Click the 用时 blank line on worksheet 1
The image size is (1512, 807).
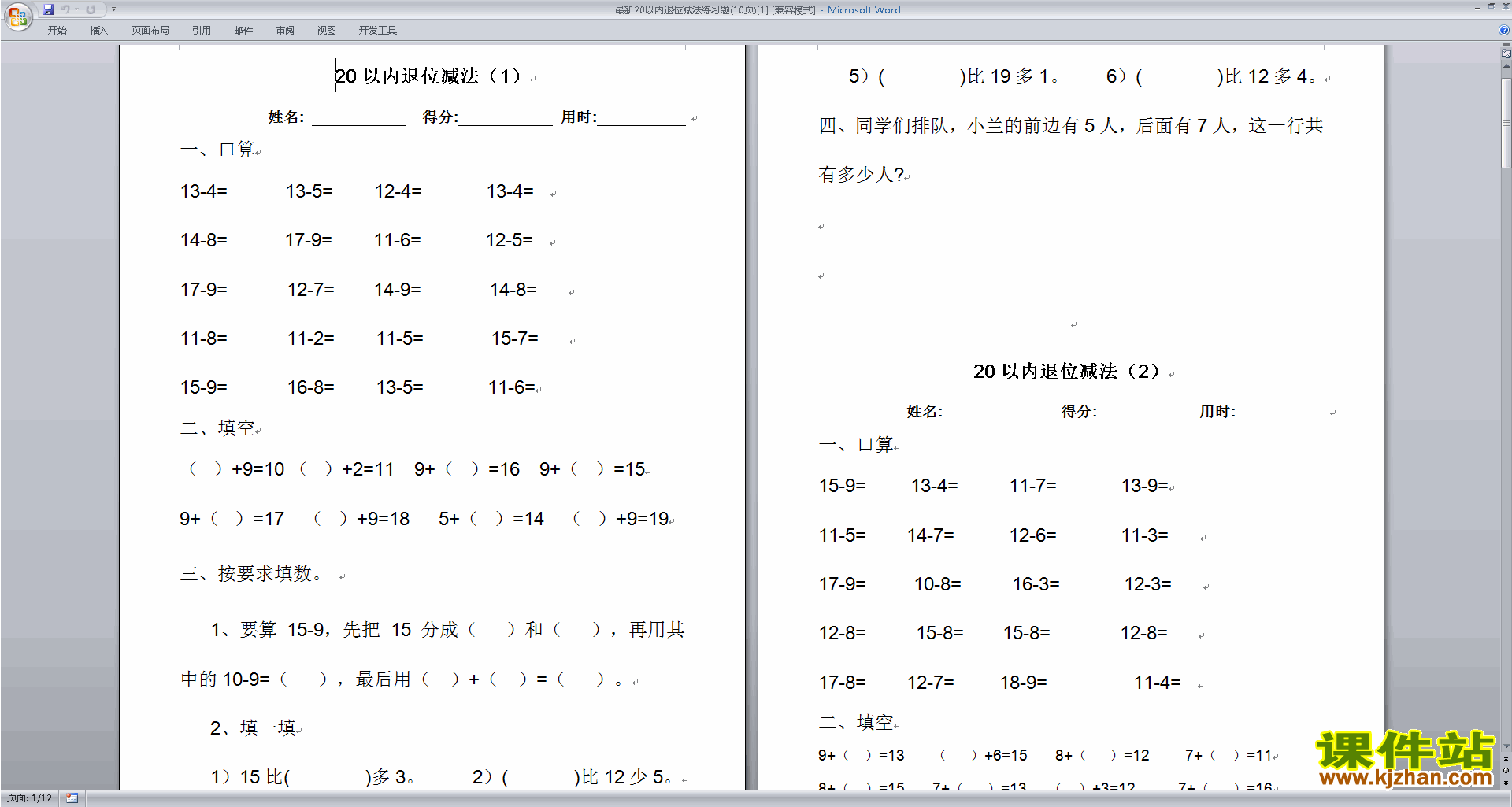coord(641,120)
